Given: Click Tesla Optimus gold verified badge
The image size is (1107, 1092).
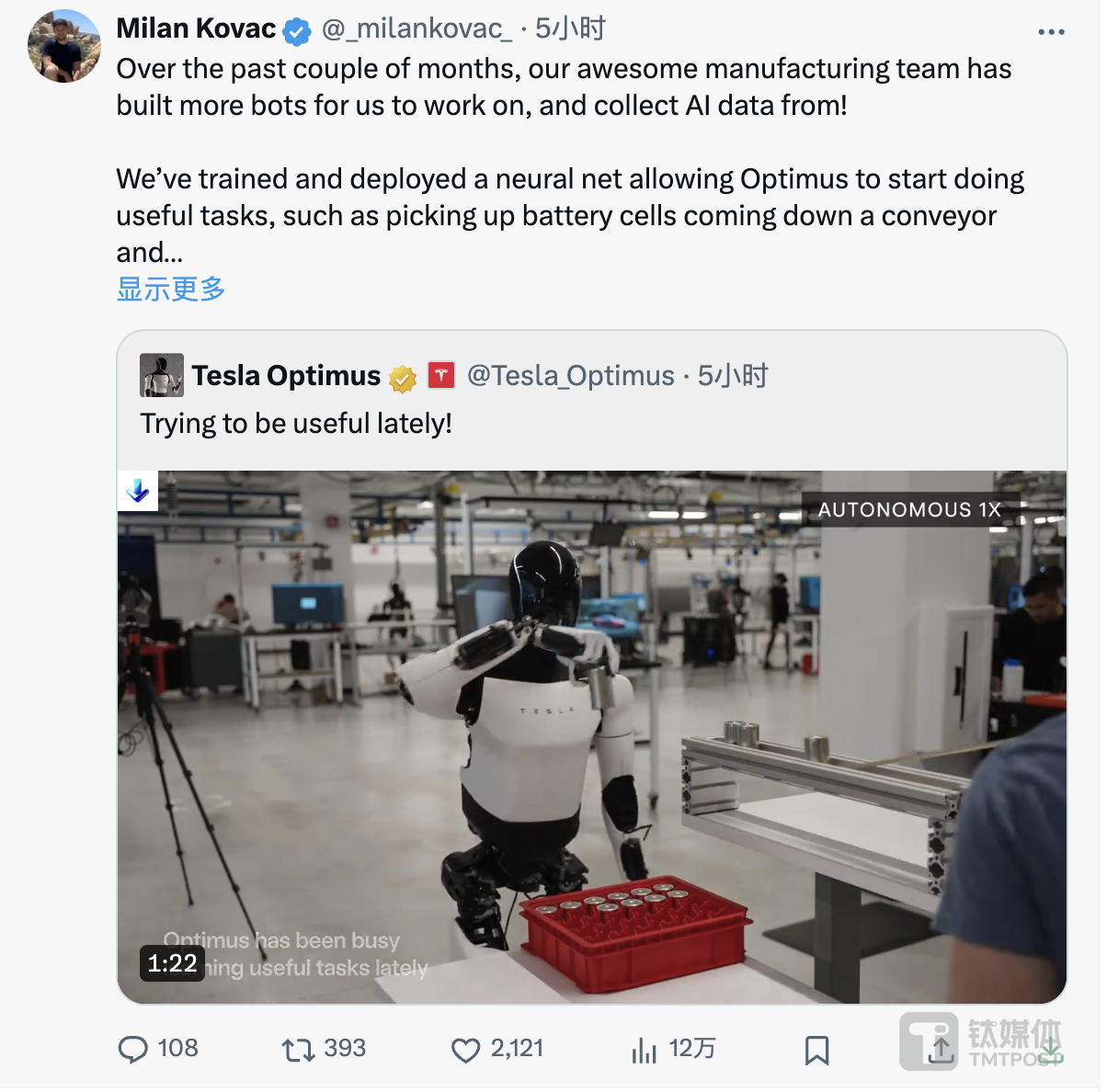Looking at the screenshot, I should point(403,378).
